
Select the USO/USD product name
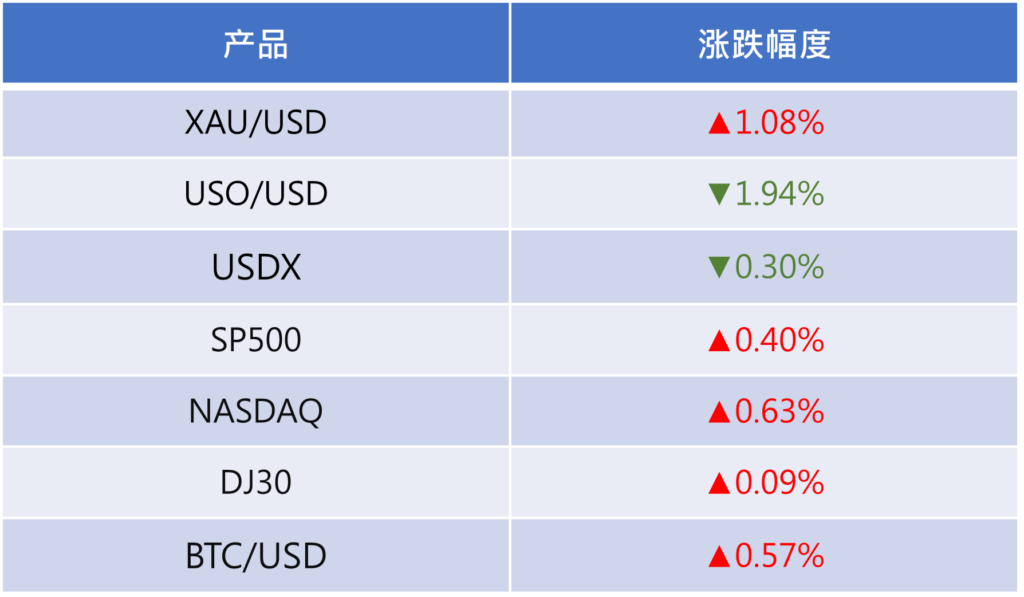point(256,194)
